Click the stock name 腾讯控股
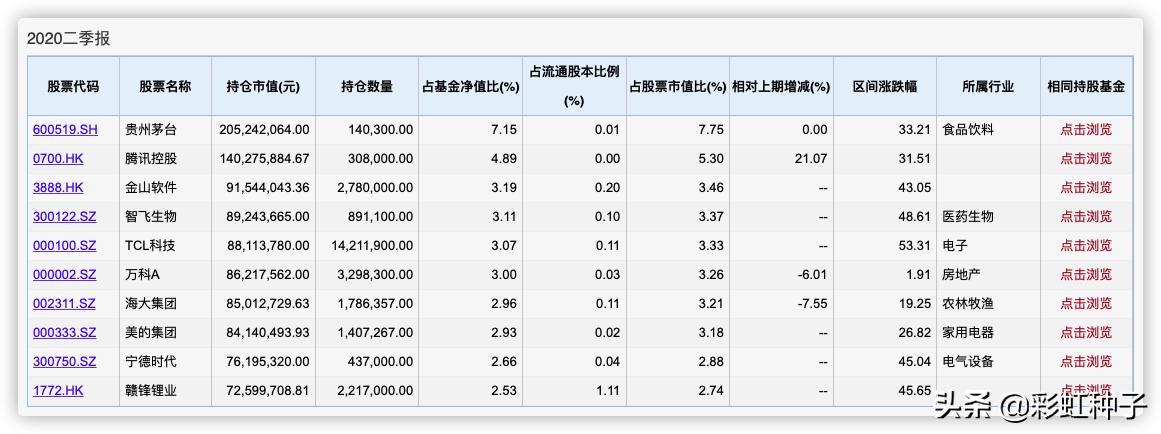The image size is (1161, 434). point(151,158)
